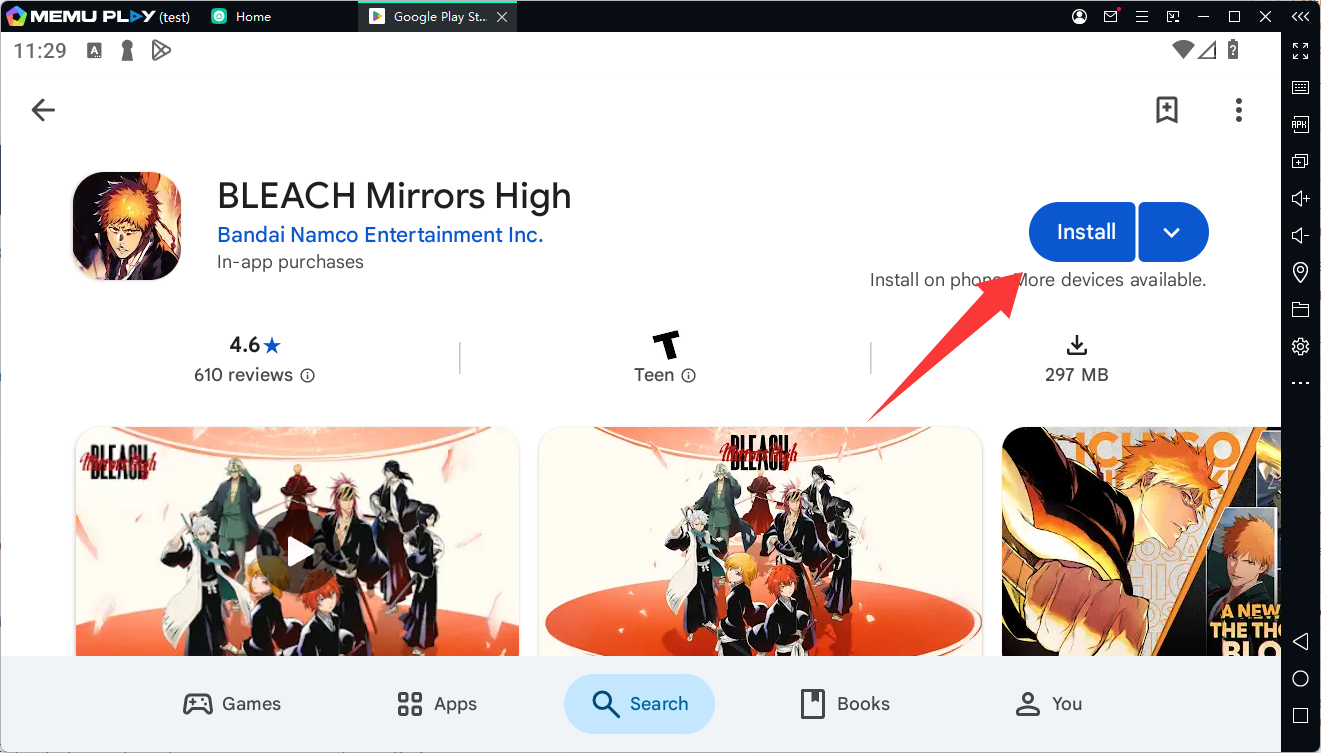Open keyboard mapping in MEmu sidebar

point(1300,88)
